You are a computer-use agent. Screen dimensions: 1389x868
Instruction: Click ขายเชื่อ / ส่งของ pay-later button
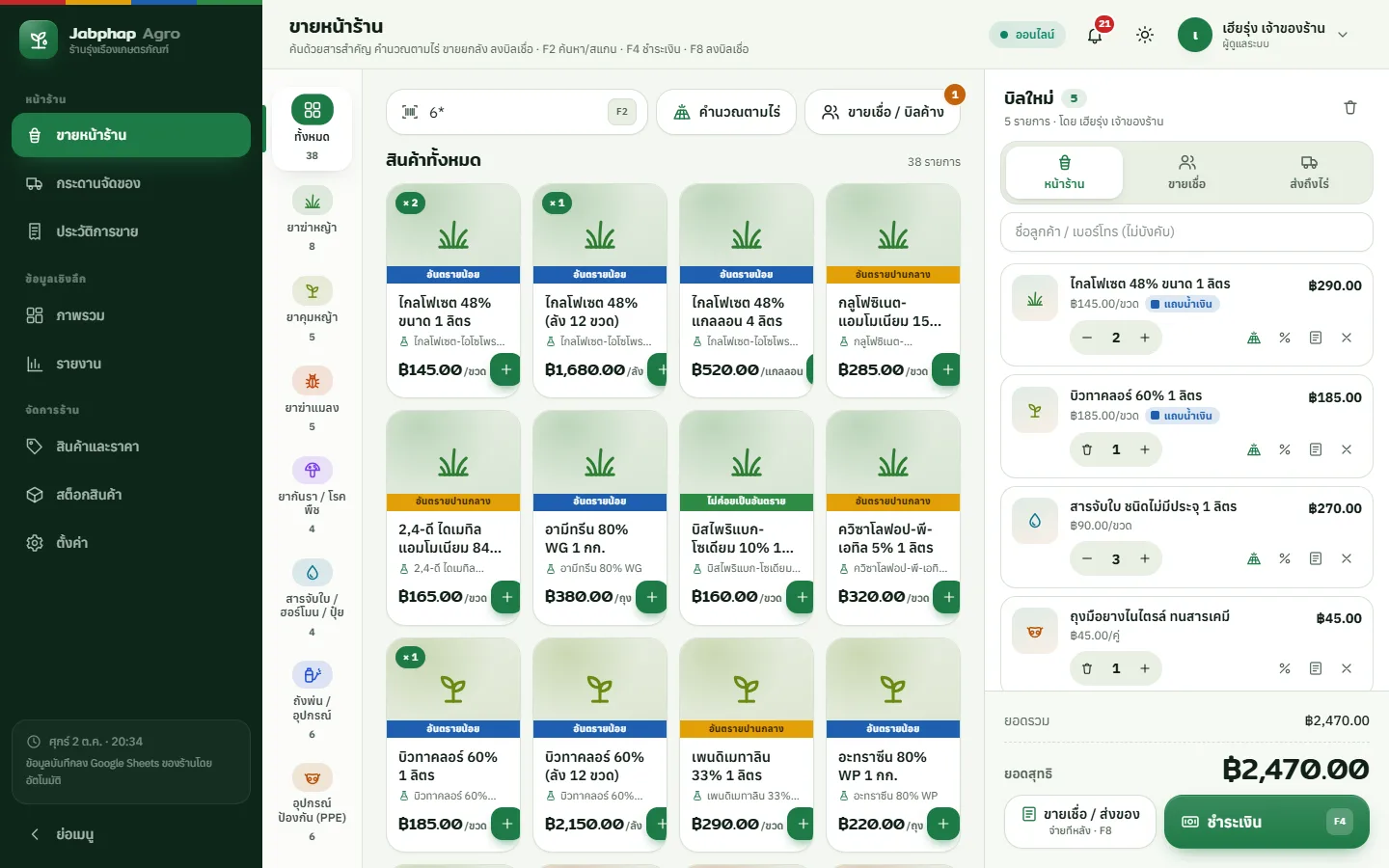[1080, 822]
